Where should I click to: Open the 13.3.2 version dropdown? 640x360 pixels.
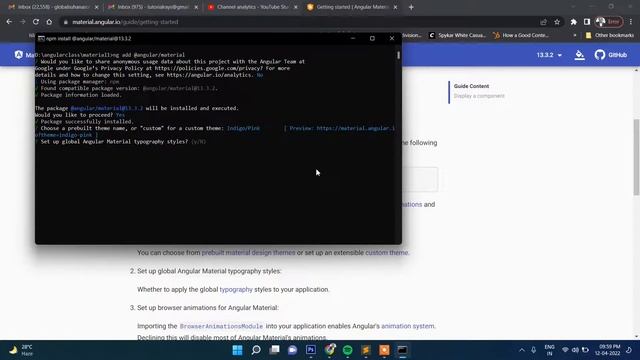[549, 55]
